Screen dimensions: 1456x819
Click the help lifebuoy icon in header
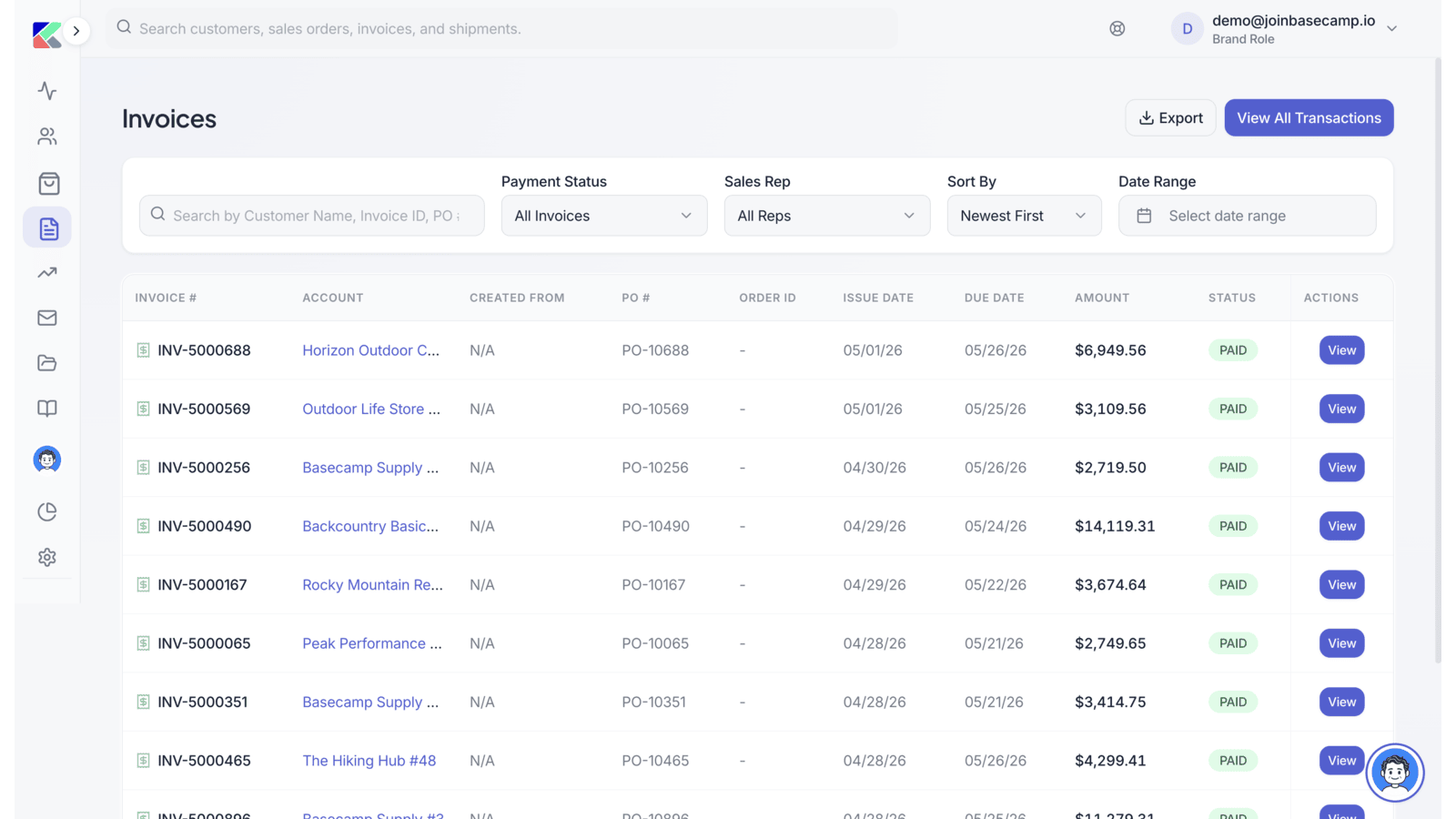(x=1117, y=29)
